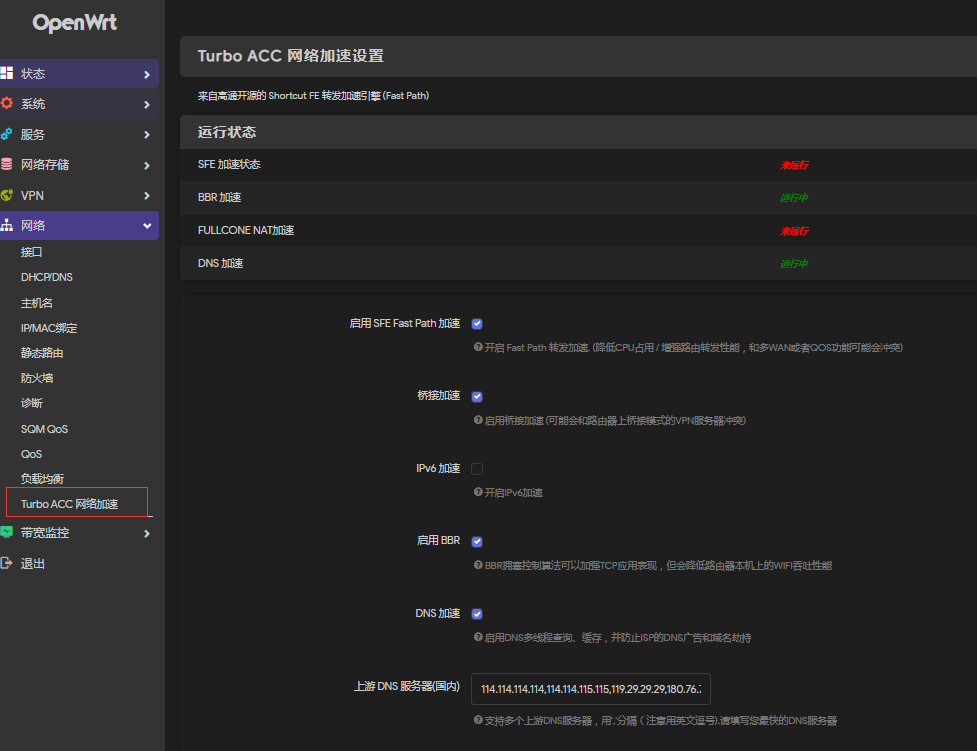Image resolution: width=977 pixels, height=751 pixels.
Task: Disable the 启用 SFE Fast Path 加速 checkbox
Action: (477, 323)
